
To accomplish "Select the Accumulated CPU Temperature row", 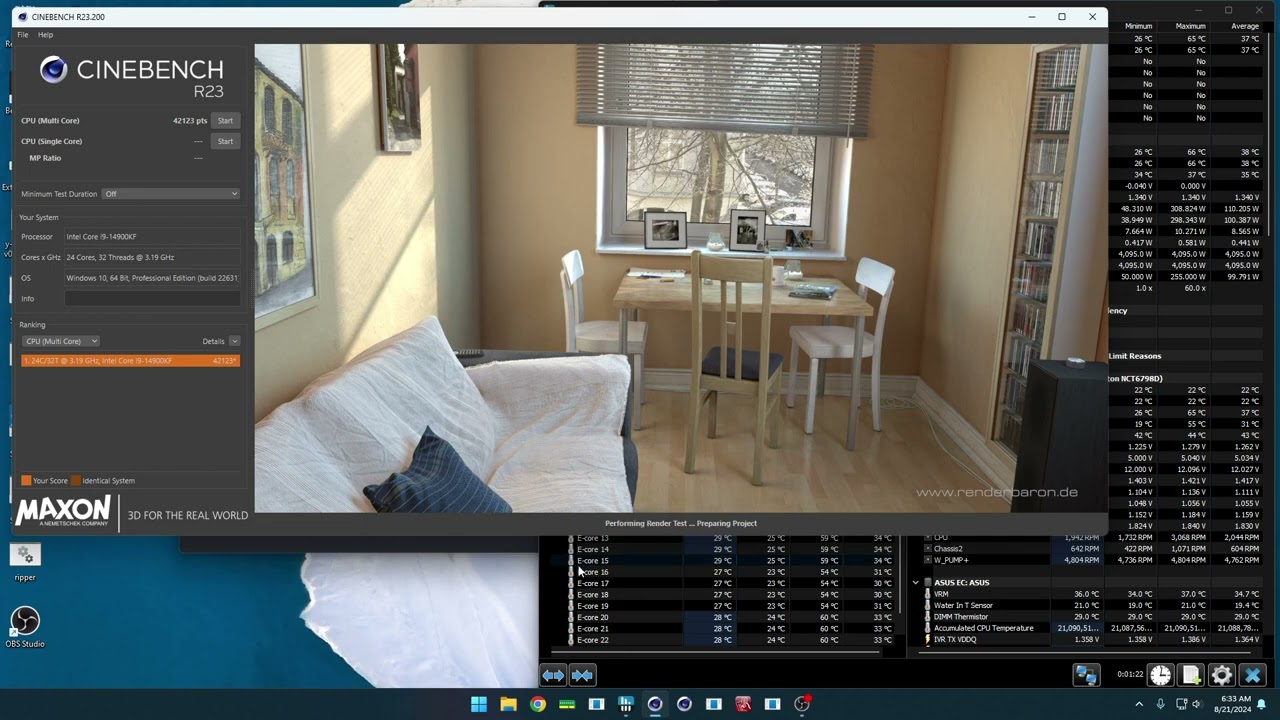I will (x=1092, y=628).
